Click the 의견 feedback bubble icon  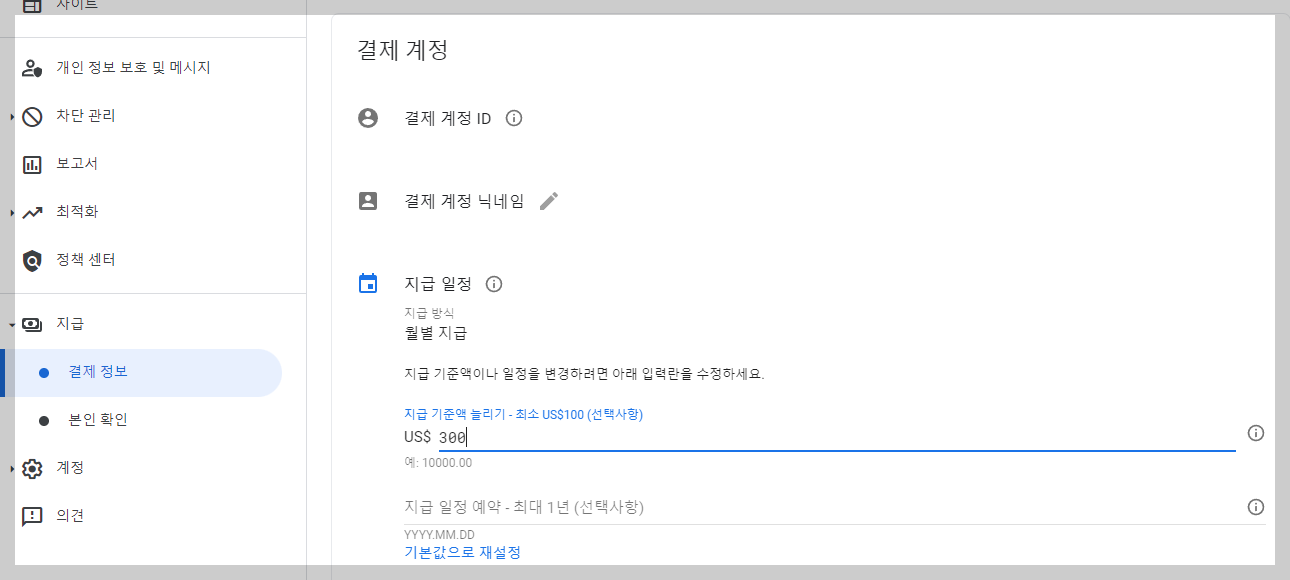pyautogui.click(x=32, y=516)
